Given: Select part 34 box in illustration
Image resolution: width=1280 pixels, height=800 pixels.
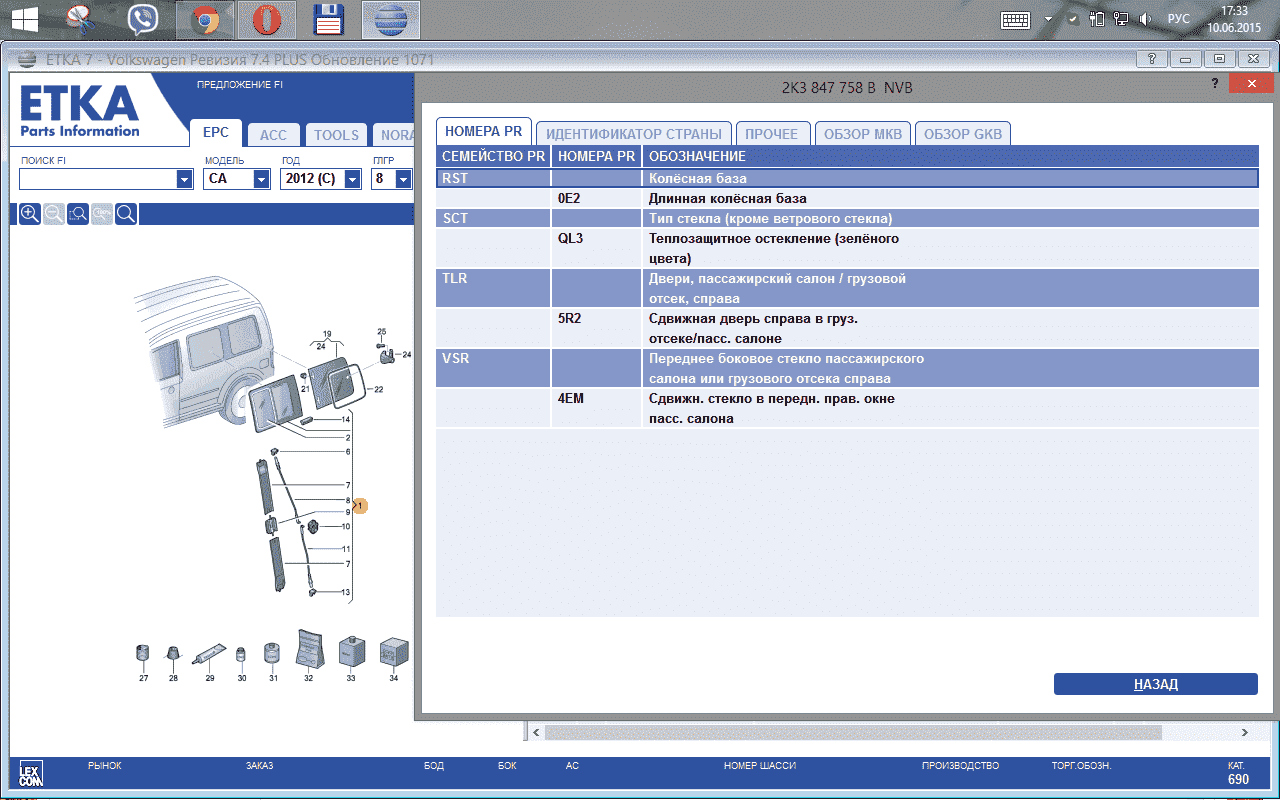Looking at the screenshot, I should [x=393, y=653].
